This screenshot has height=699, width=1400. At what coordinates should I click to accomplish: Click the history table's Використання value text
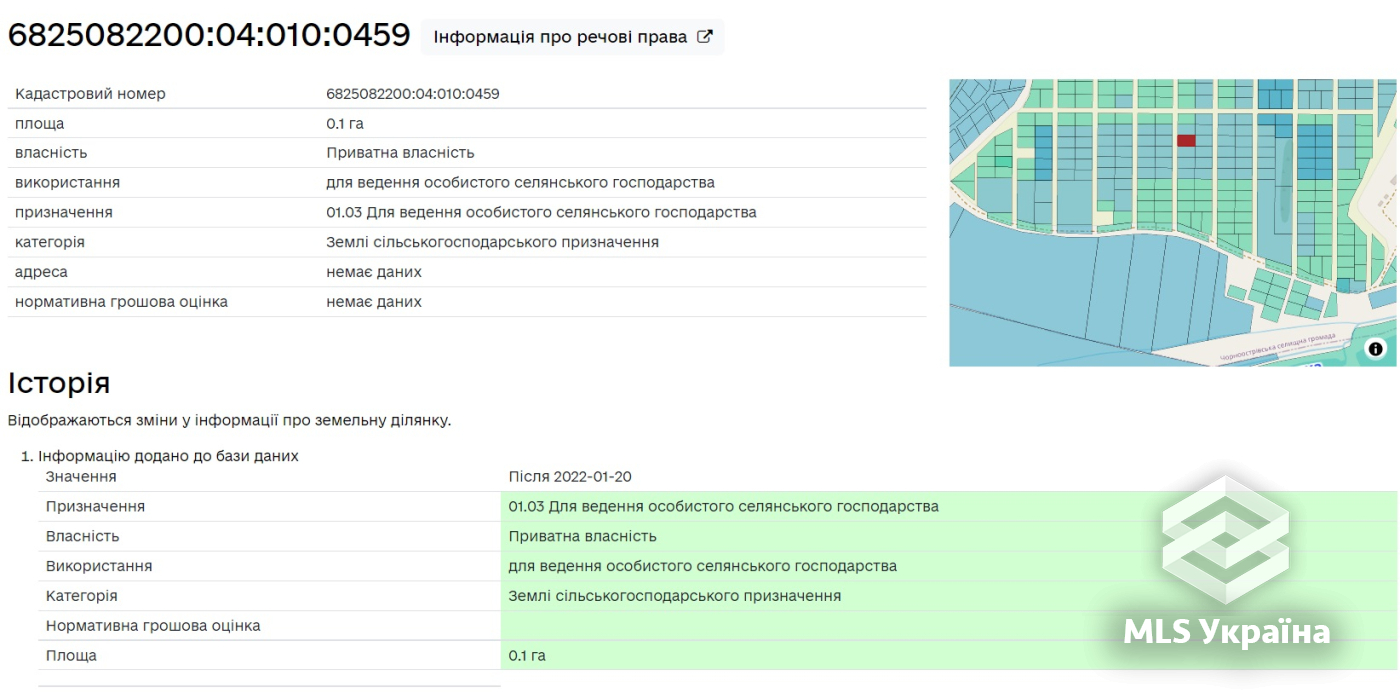pyautogui.click(x=702, y=566)
